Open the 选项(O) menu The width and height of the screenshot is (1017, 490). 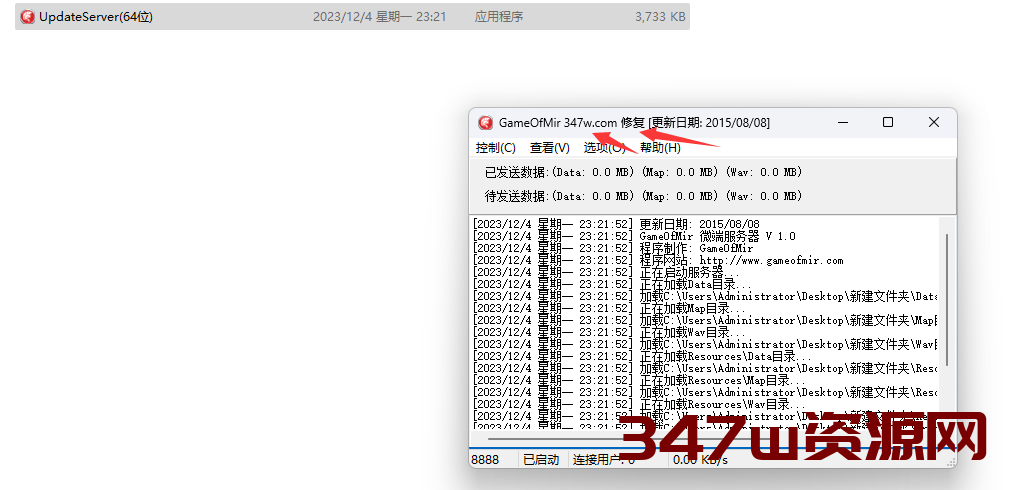(604, 148)
